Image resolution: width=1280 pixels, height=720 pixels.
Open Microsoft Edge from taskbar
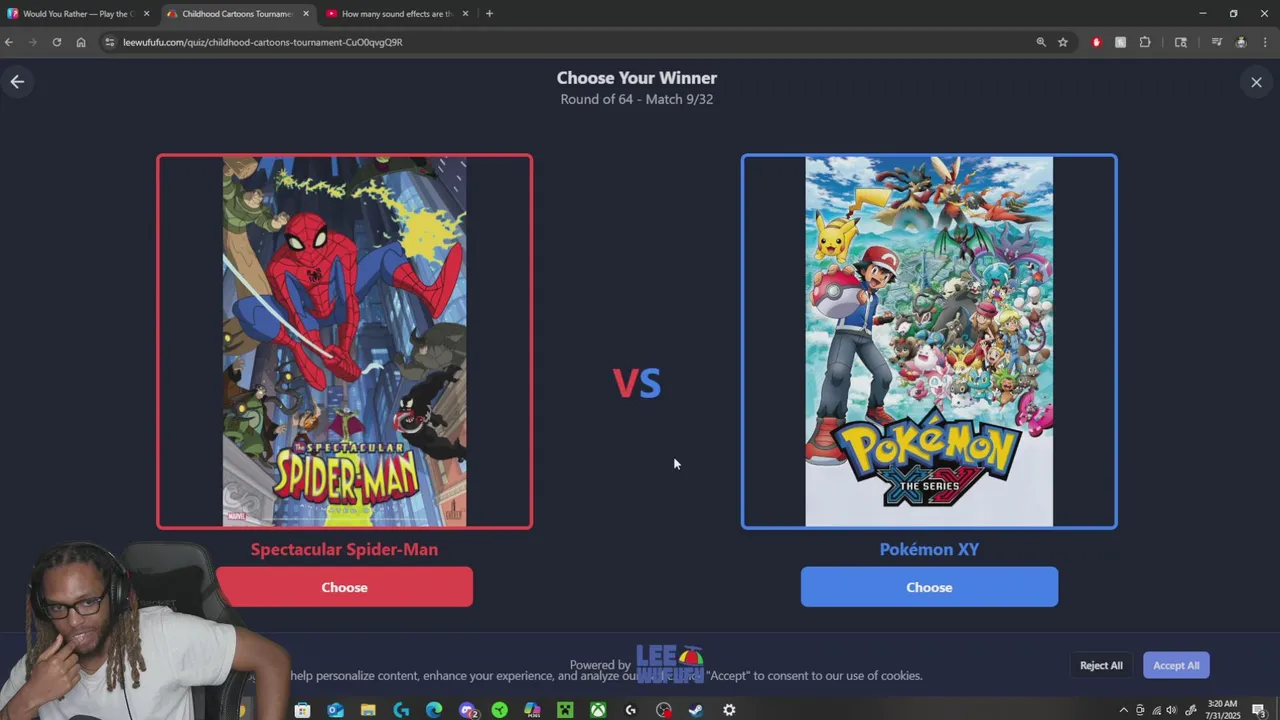click(434, 710)
